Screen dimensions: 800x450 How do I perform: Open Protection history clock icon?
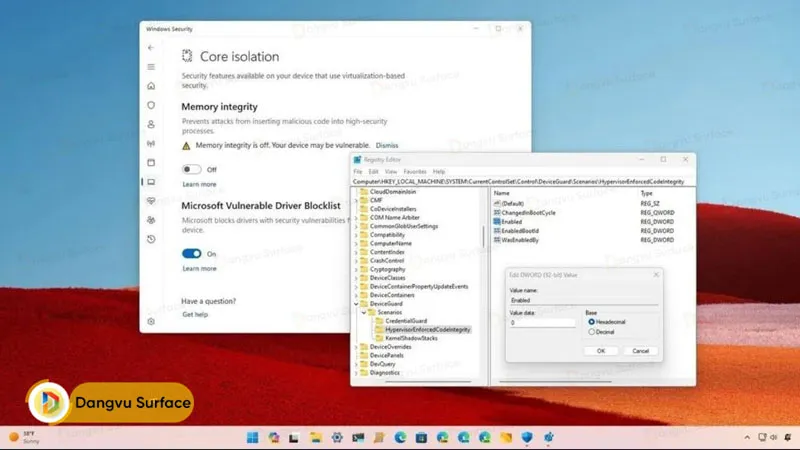(x=151, y=239)
